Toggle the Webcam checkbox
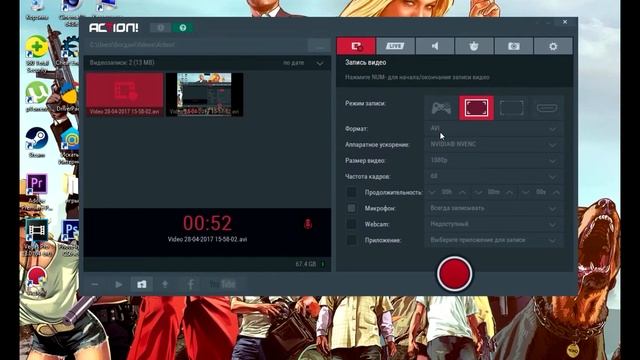 coord(351,224)
